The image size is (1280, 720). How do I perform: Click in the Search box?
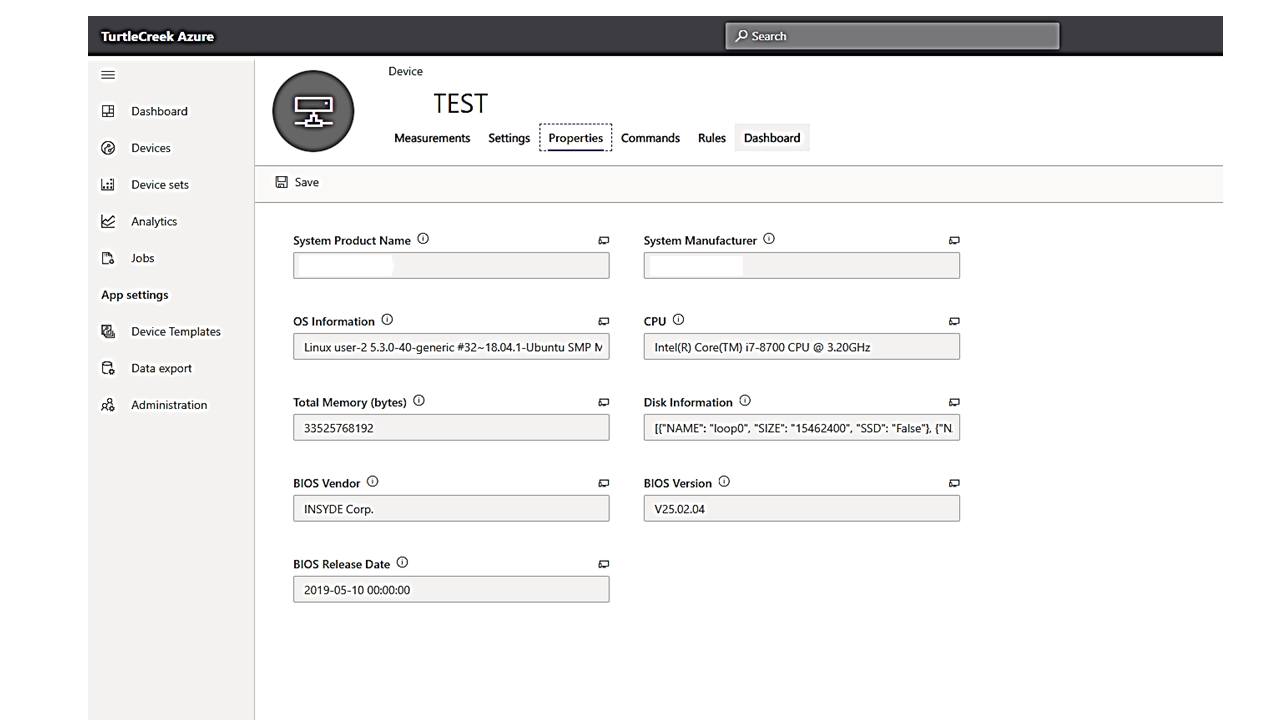click(x=891, y=36)
